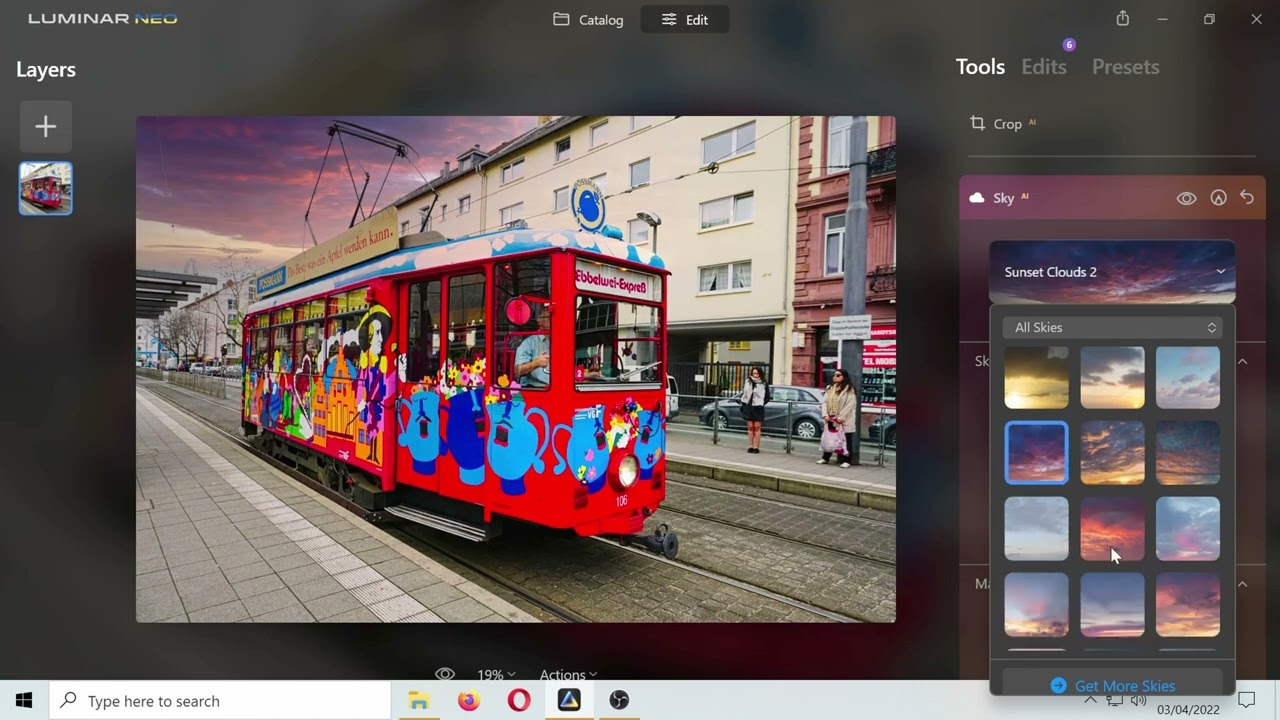Open Opera browser from the taskbar
Screen dimensions: 1280x720
click(x=519, y=701)
